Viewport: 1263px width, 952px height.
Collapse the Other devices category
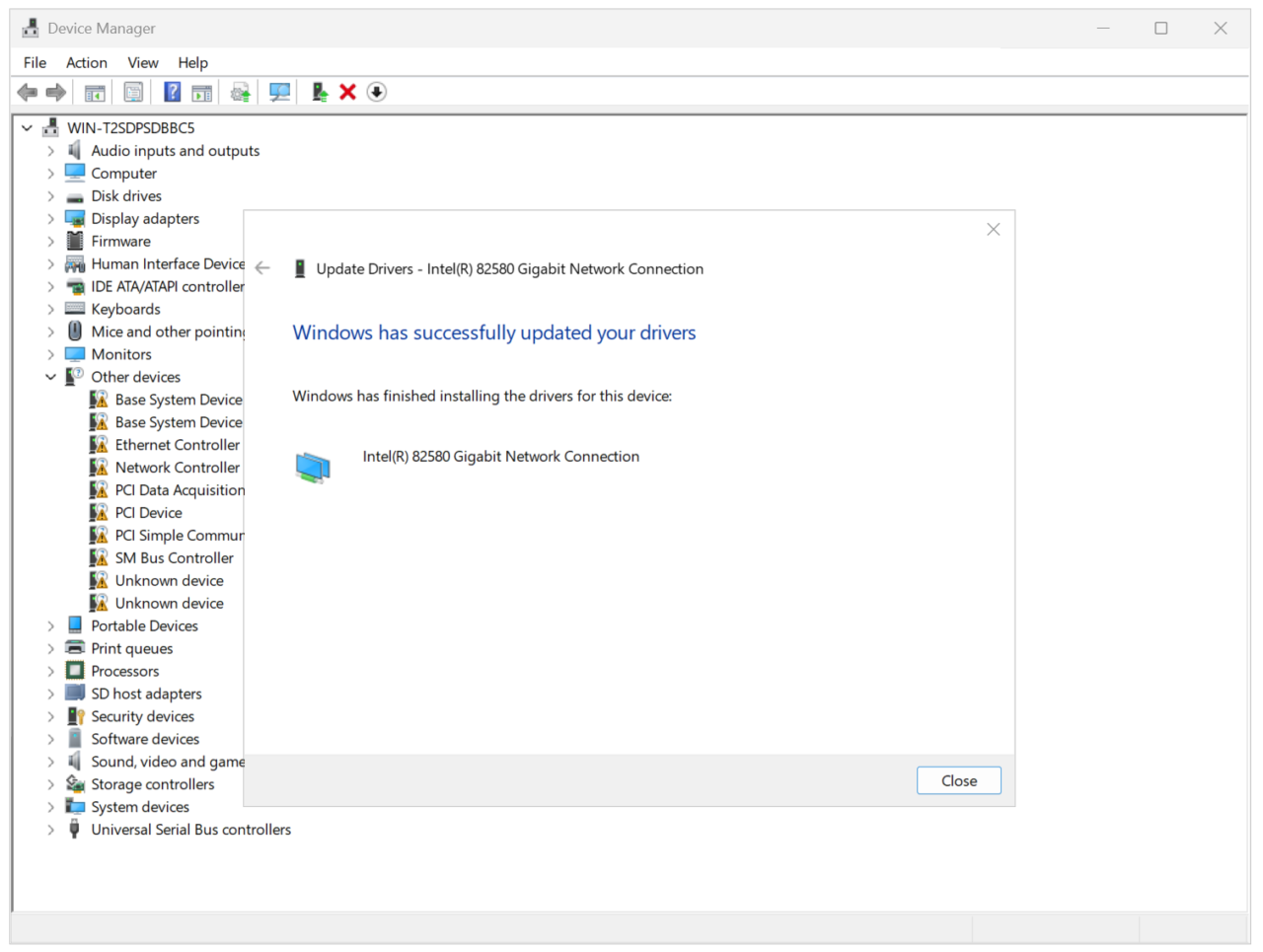point(50,377)
